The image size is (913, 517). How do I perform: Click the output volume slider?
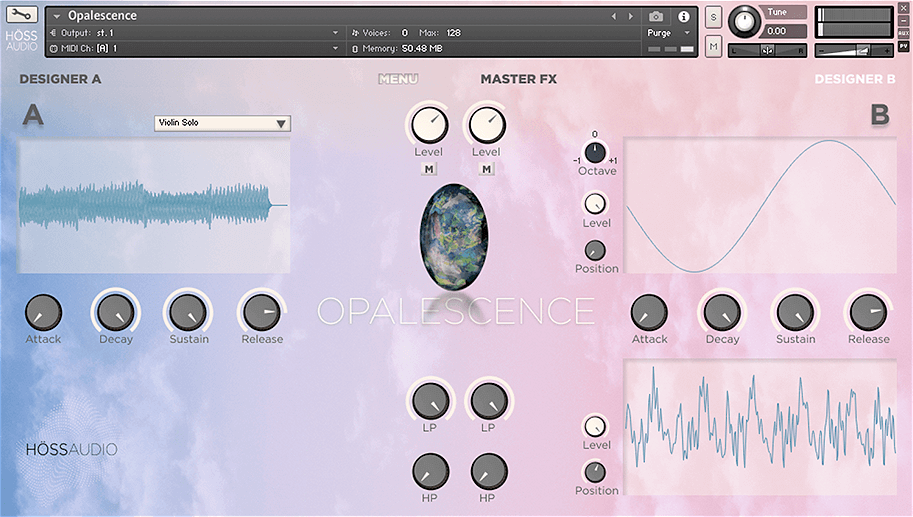click(x=854, y=51)
